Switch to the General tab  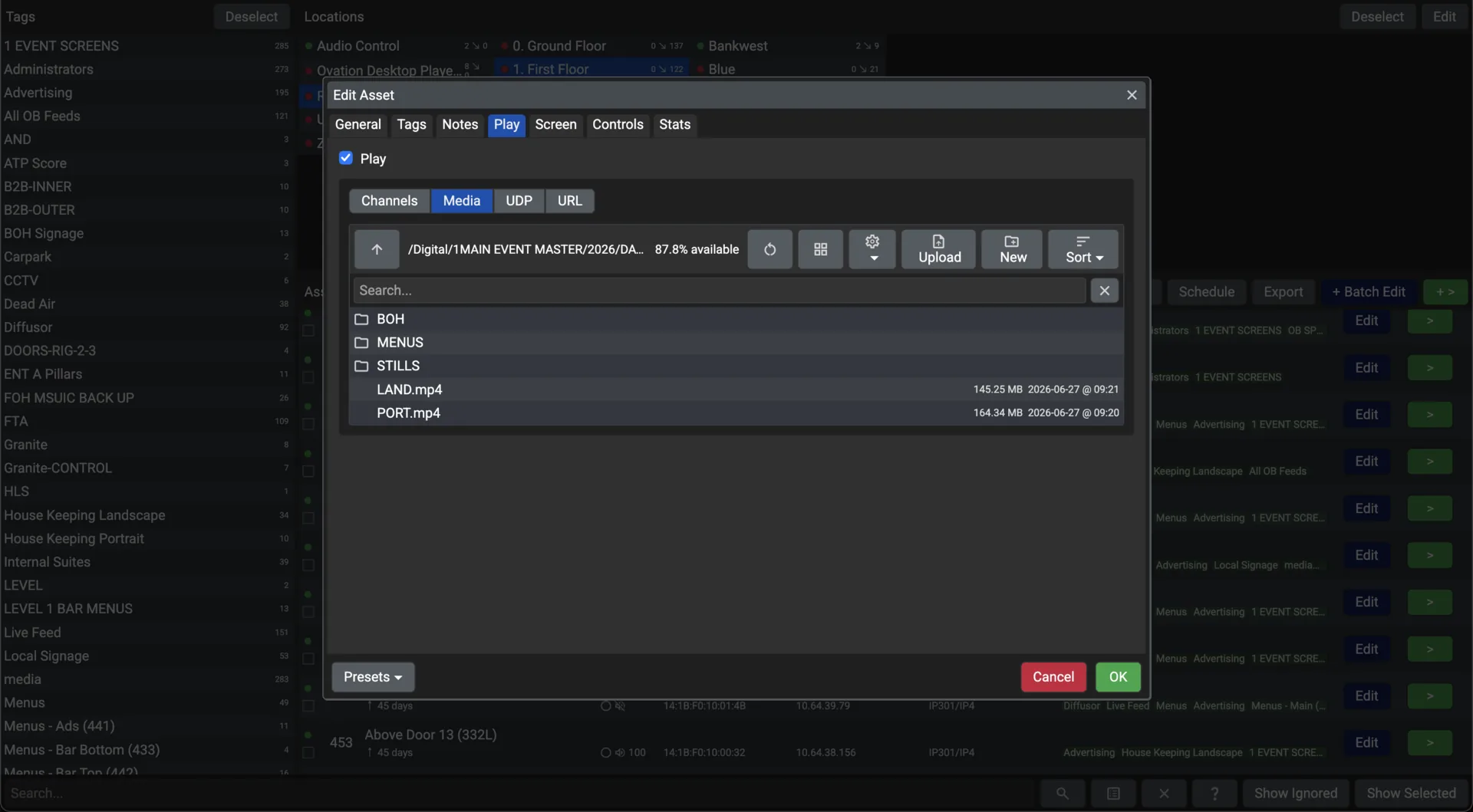358,125
